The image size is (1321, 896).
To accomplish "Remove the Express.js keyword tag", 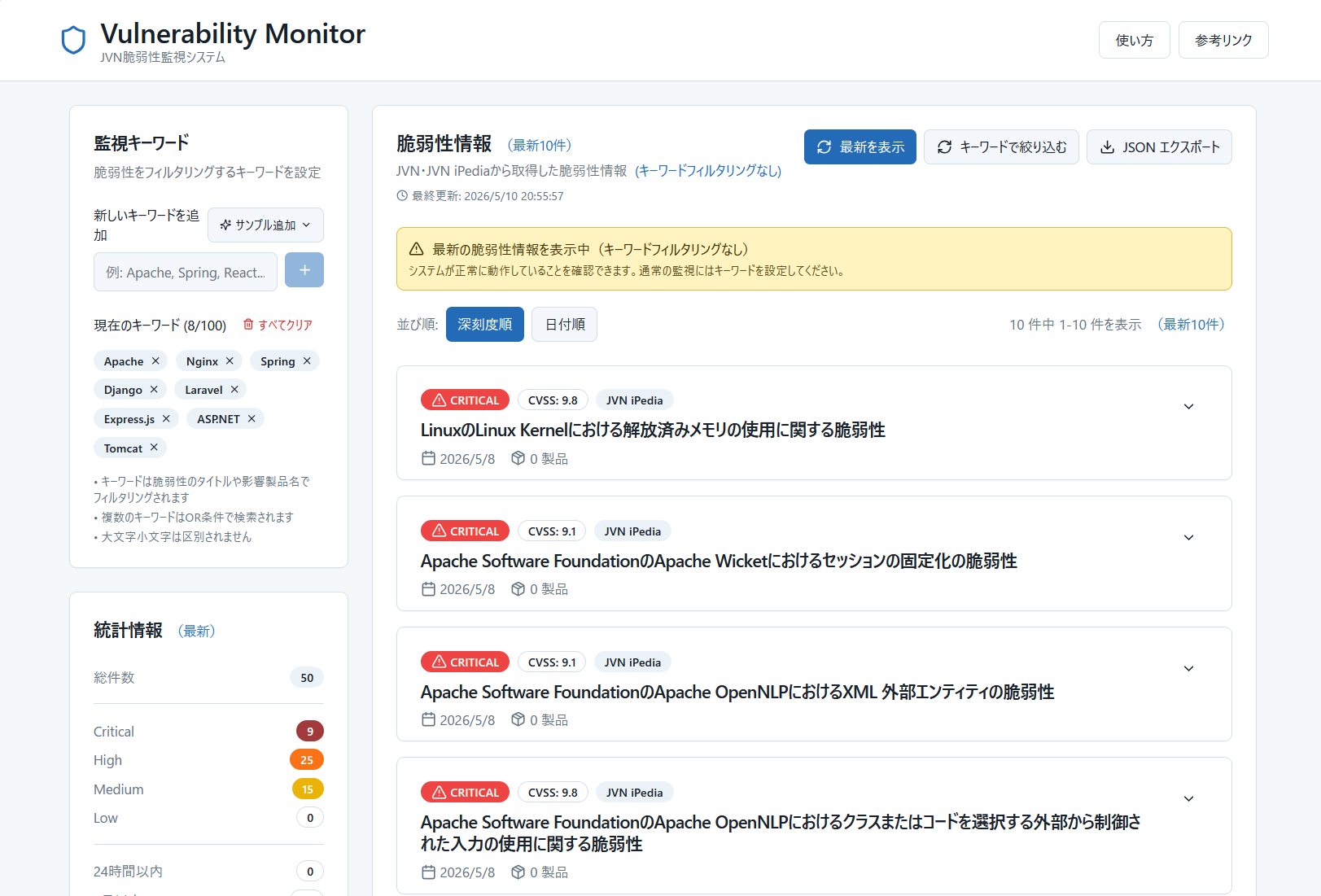I will 166,418.
